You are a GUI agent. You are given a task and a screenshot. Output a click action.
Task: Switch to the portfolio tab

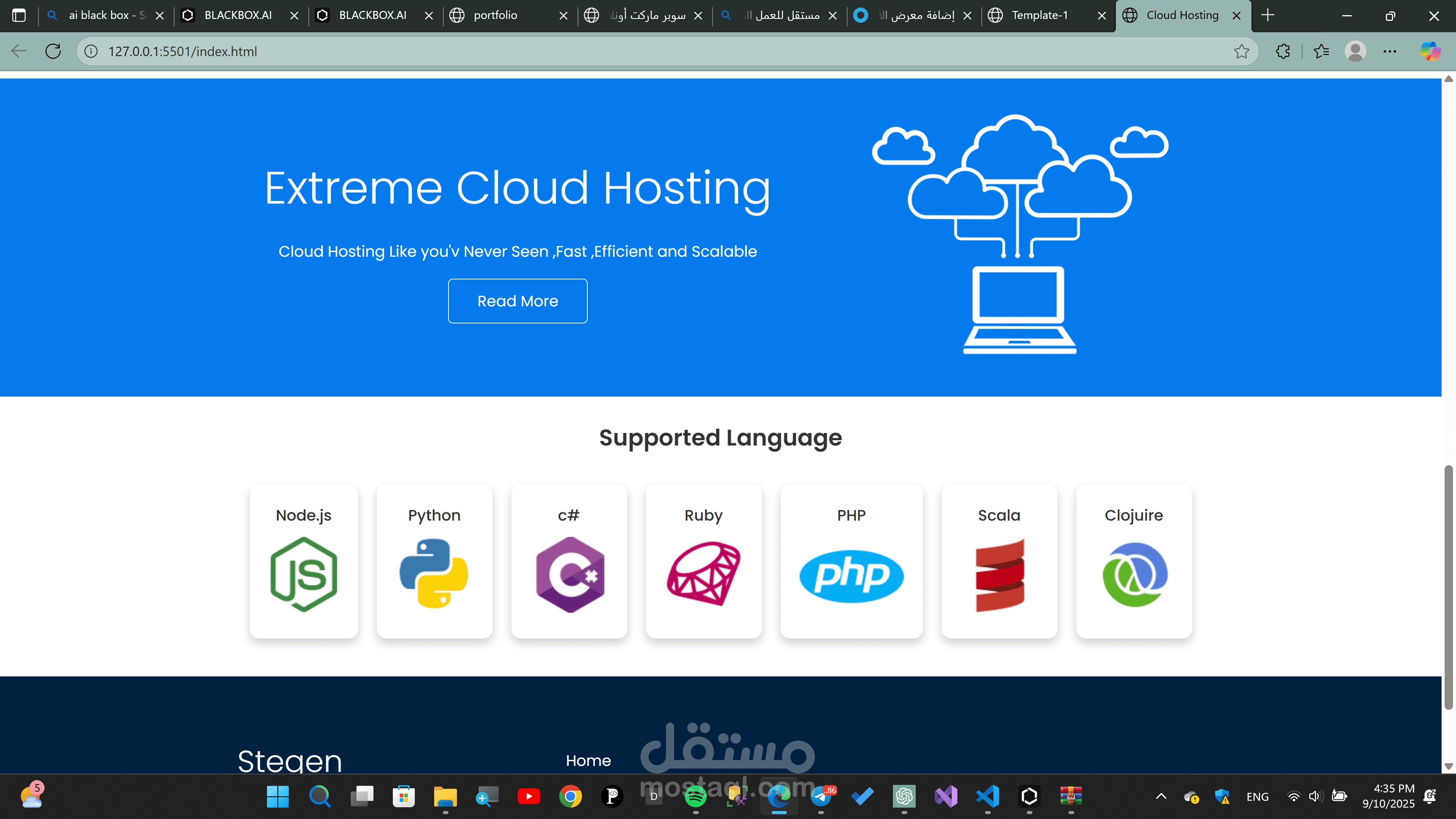click(x=495, y=15)
